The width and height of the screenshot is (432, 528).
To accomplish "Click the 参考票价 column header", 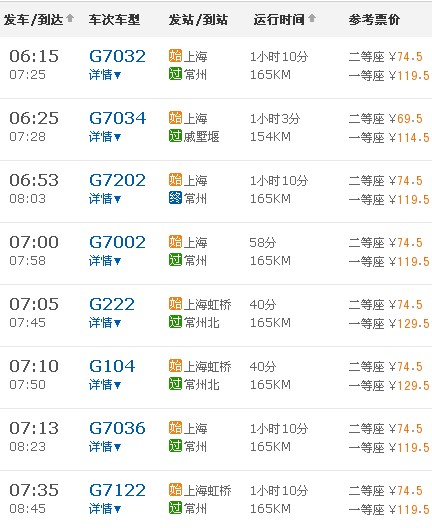I will pos(374,20).
